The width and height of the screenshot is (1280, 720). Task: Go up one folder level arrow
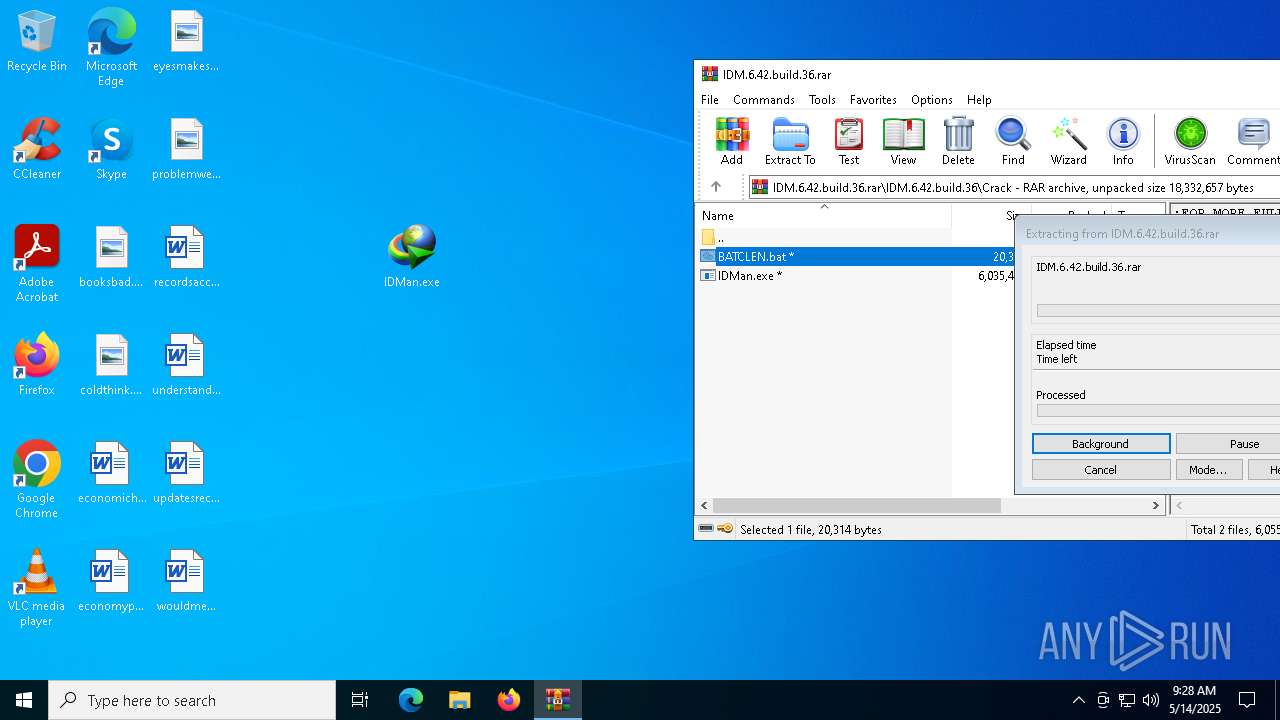pos(716,187)
